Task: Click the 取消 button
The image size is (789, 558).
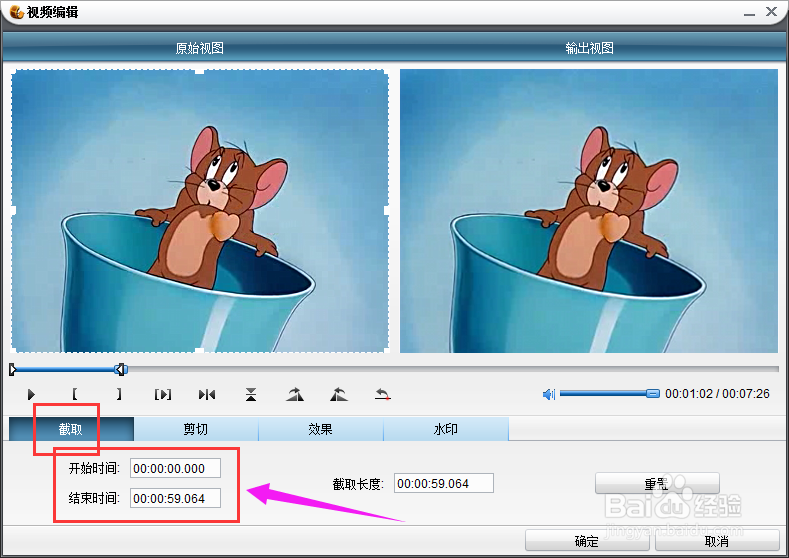Action: click(717, 541)
